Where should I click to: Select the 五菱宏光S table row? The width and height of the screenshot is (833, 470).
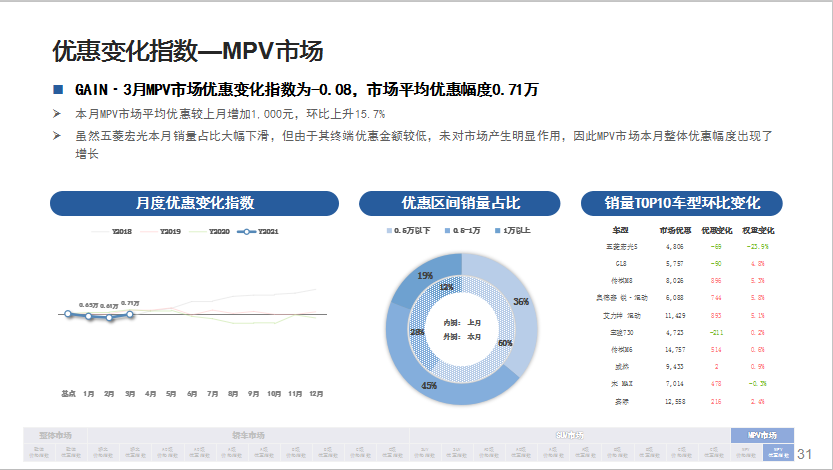682,245
